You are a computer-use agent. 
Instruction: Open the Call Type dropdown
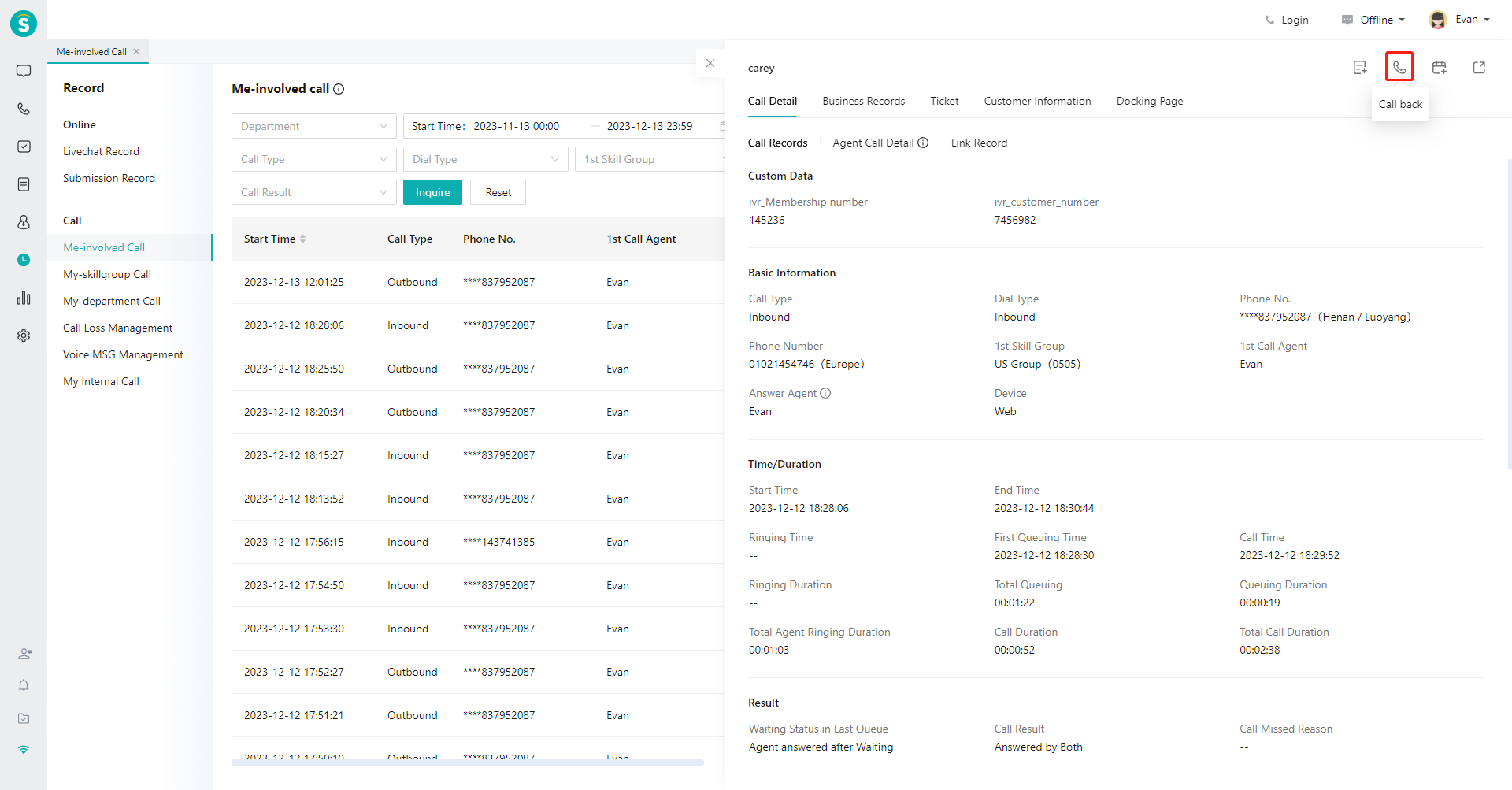[x=314, y=159]
